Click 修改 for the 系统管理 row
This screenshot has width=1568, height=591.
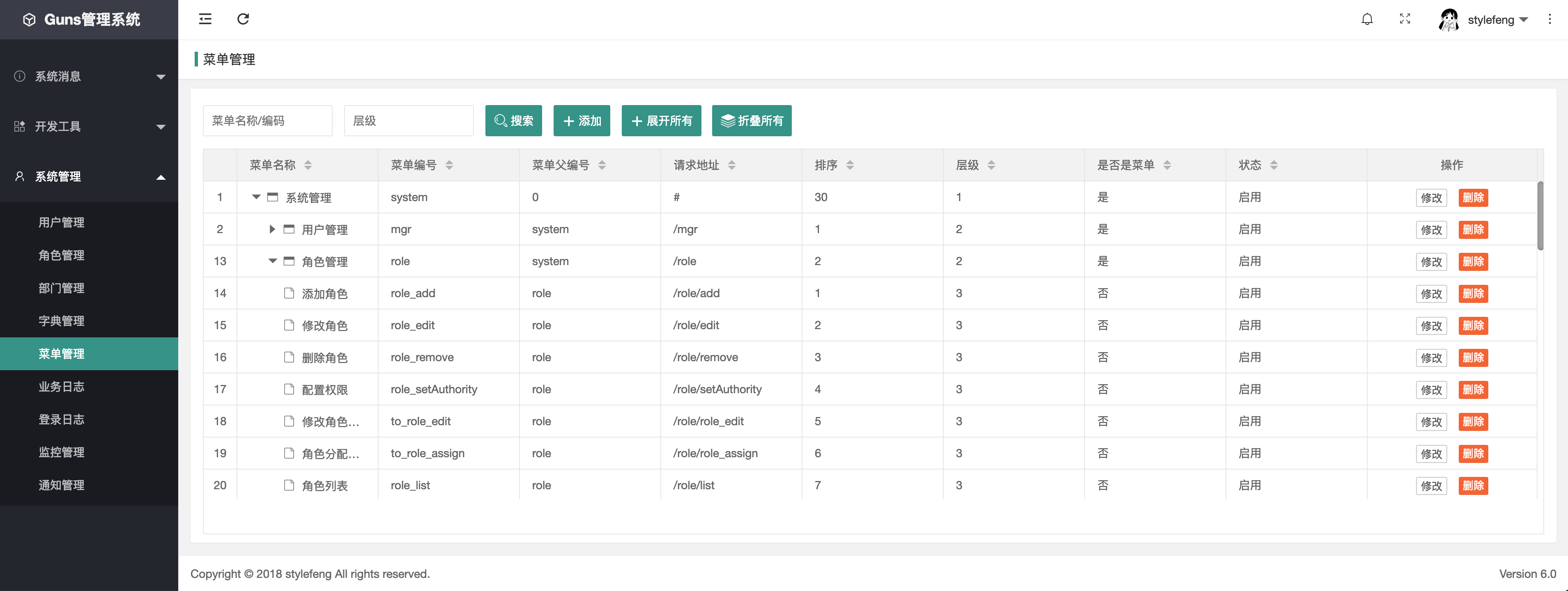(1431, 197)
